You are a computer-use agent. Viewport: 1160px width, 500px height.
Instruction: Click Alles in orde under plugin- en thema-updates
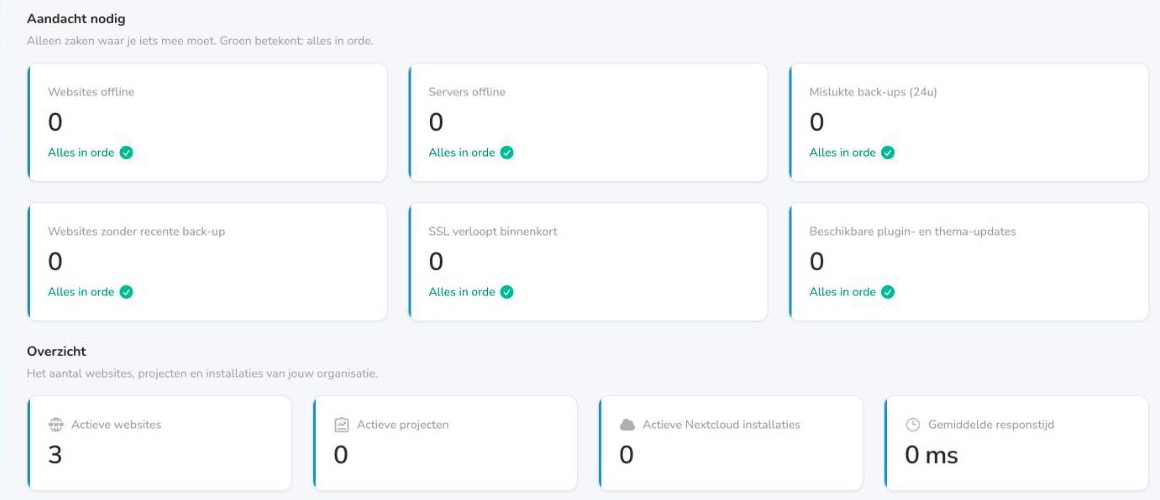[x=843, y=291]
